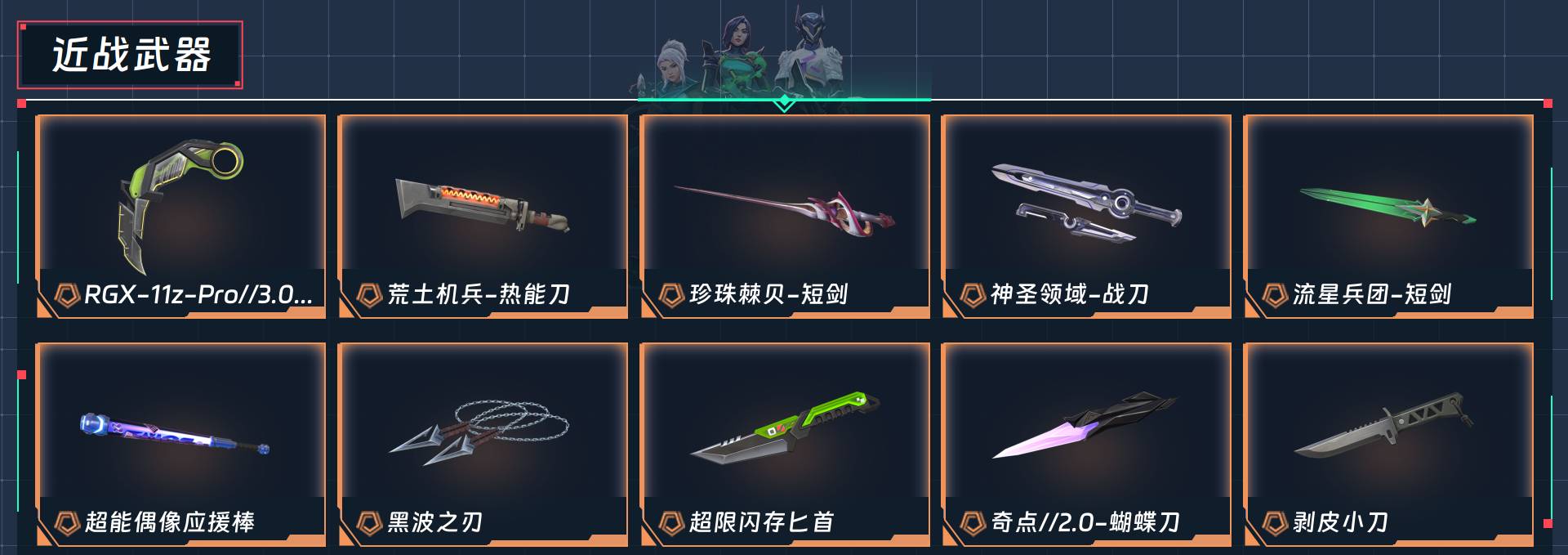Click the pentagon icon beside 剥皮小刀
Image resolution: width=1568 pixels, height=555 pixels.
[x=1275, y=522]
